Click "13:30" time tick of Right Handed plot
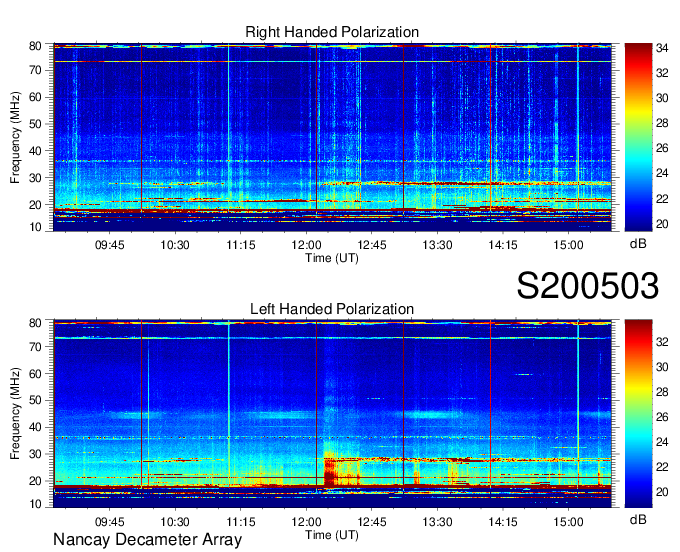This screenshot has height=552, width=680. (x=438, y=245)
